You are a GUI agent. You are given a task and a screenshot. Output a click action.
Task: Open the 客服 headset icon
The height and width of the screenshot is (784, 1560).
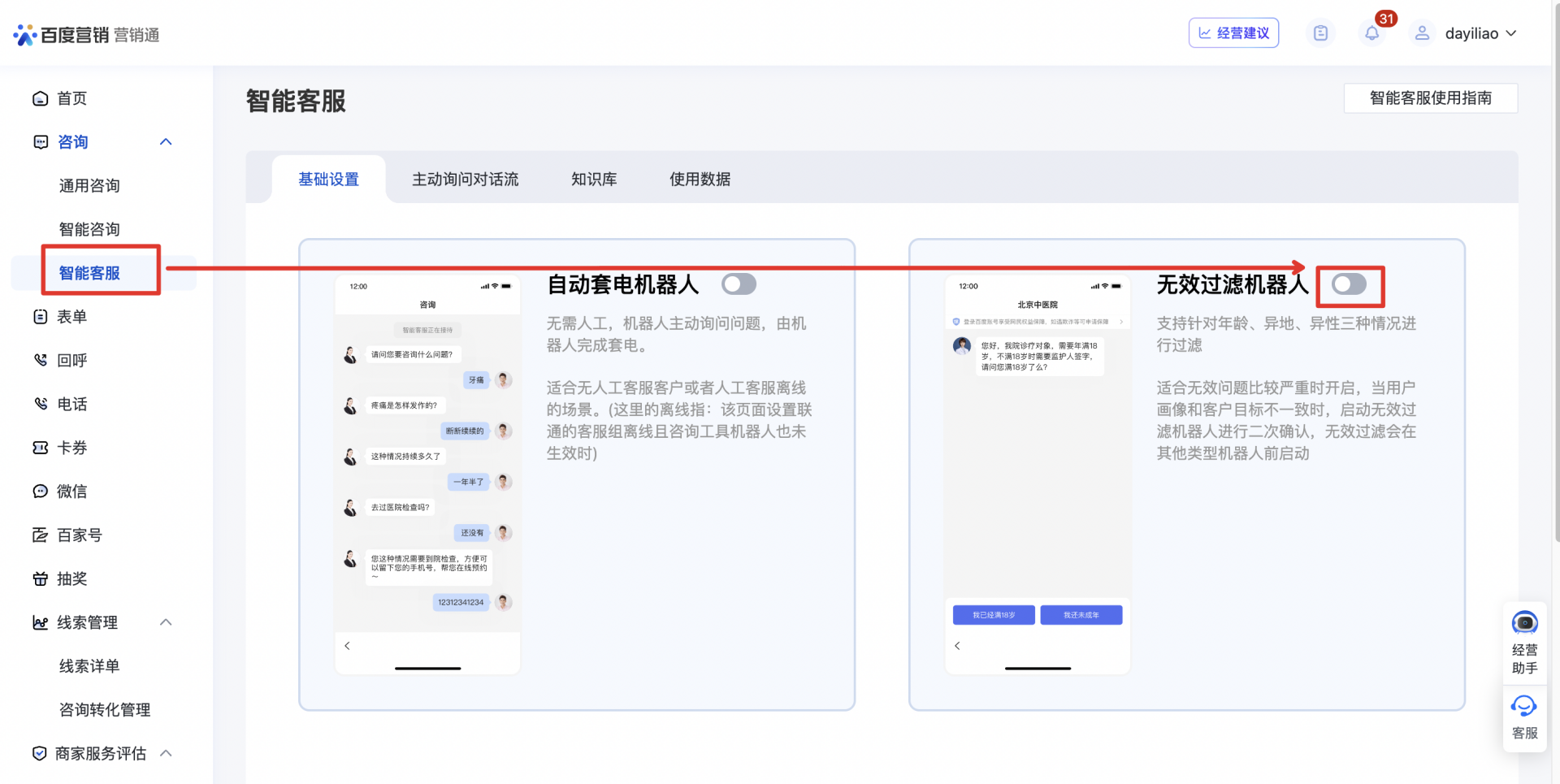click(1524, 706)
